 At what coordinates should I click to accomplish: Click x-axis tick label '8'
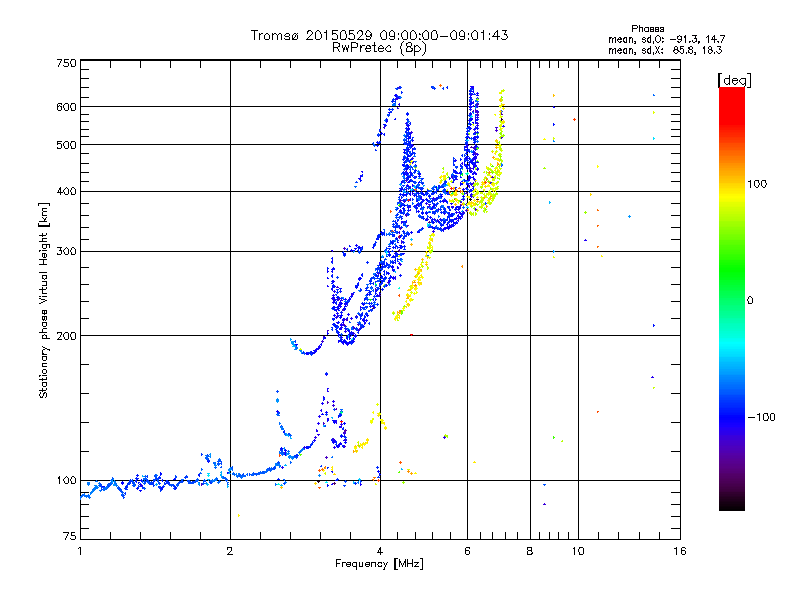pyautogui.click(x=530, y=551)
